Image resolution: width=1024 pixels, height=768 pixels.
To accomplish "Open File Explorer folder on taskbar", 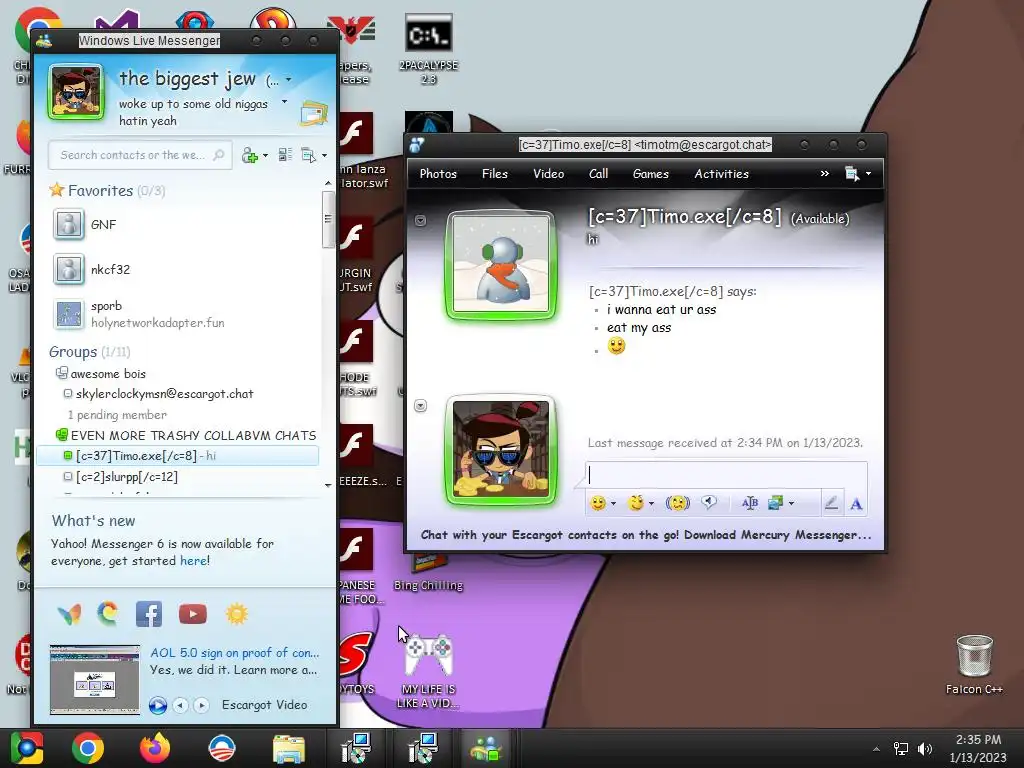I will pos(288,748).
